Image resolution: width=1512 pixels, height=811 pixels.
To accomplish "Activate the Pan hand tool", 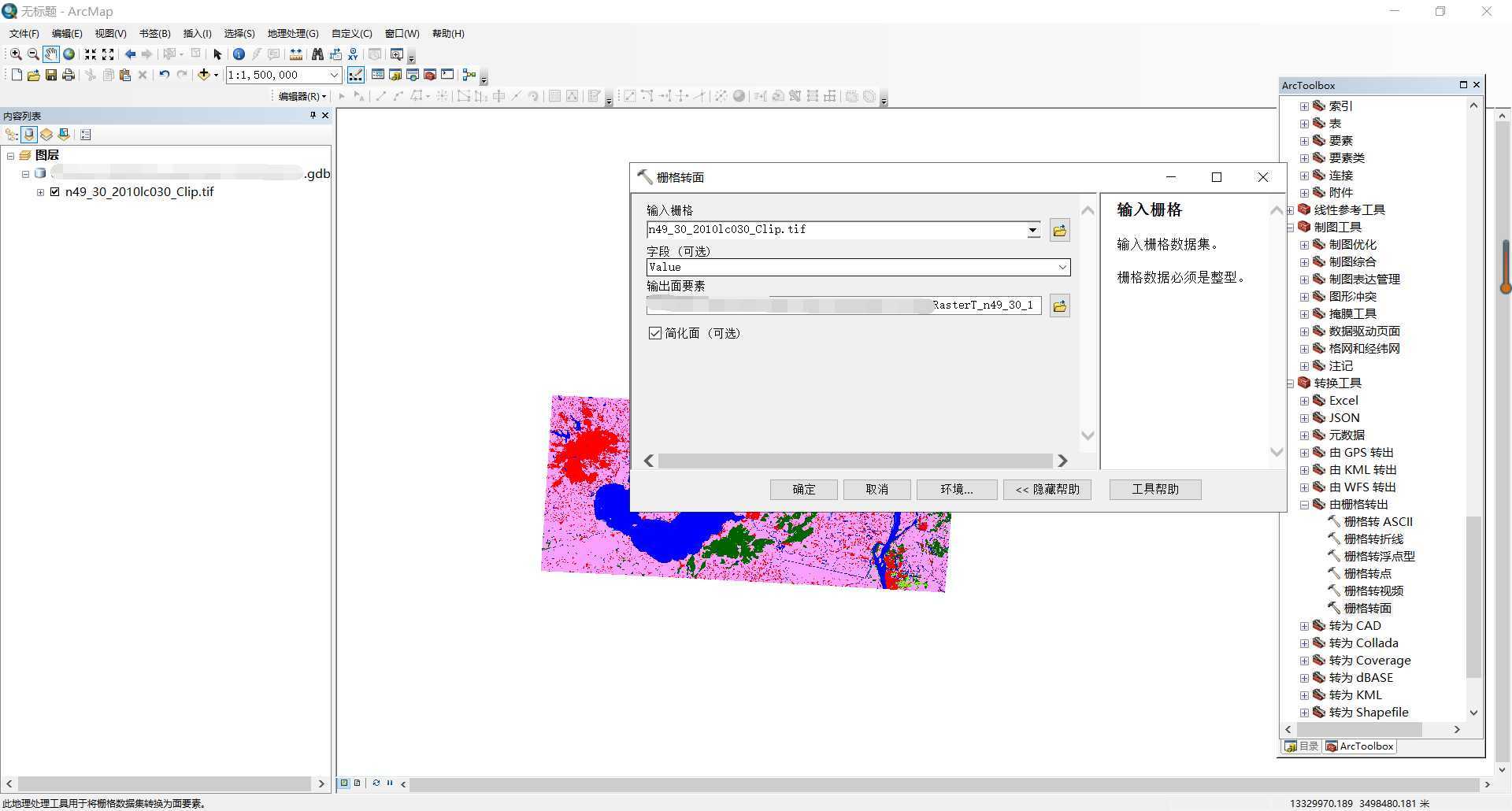I will click(x=50, y=54).
